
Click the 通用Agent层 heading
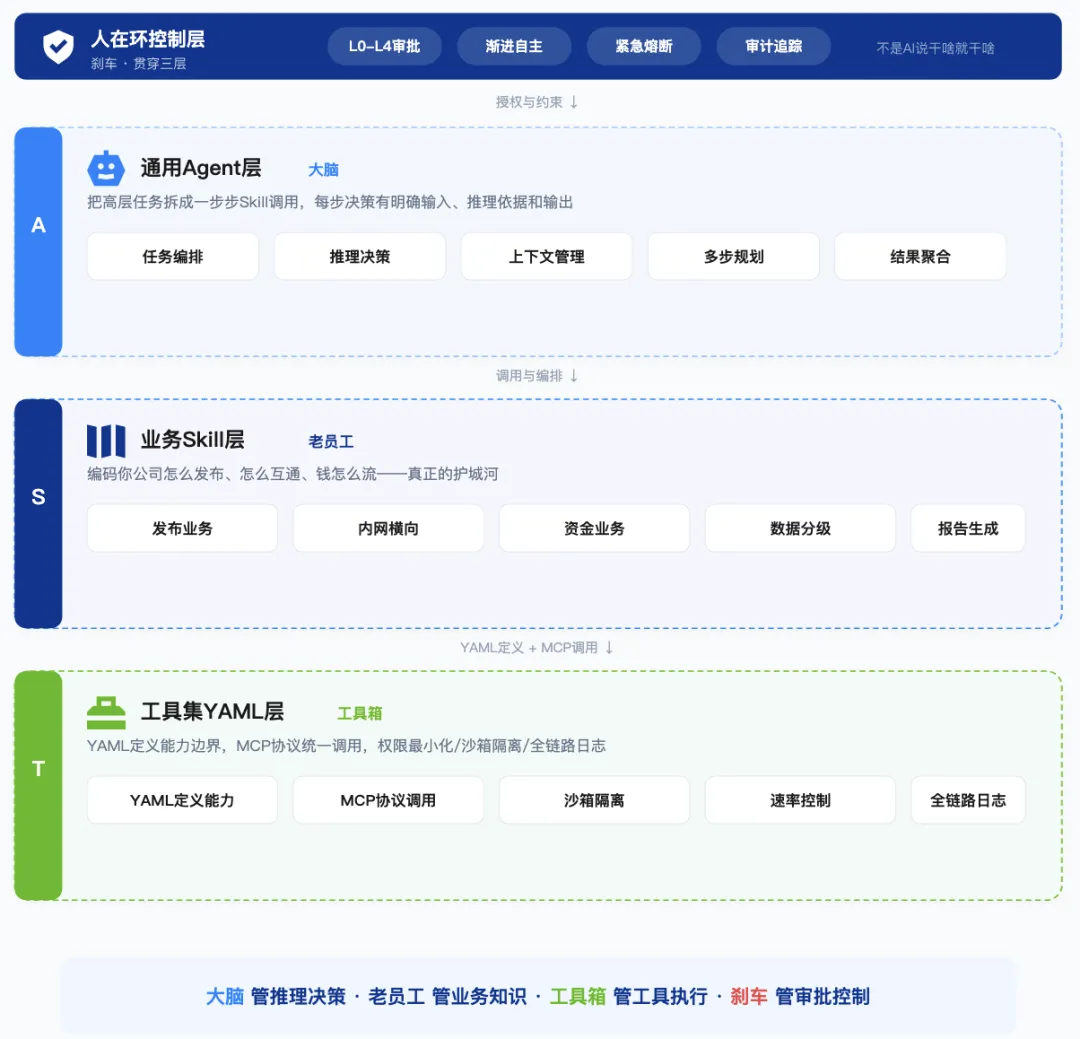pyautogui.click(x=201, y=167)
